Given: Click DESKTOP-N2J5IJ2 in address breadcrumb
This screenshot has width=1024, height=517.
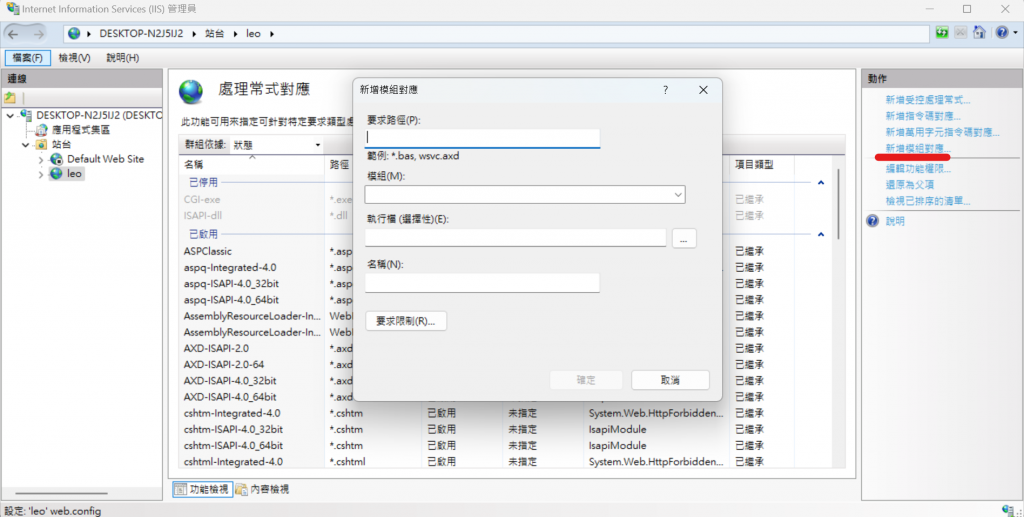Looking at the screenshot, I should pos(141,33).
